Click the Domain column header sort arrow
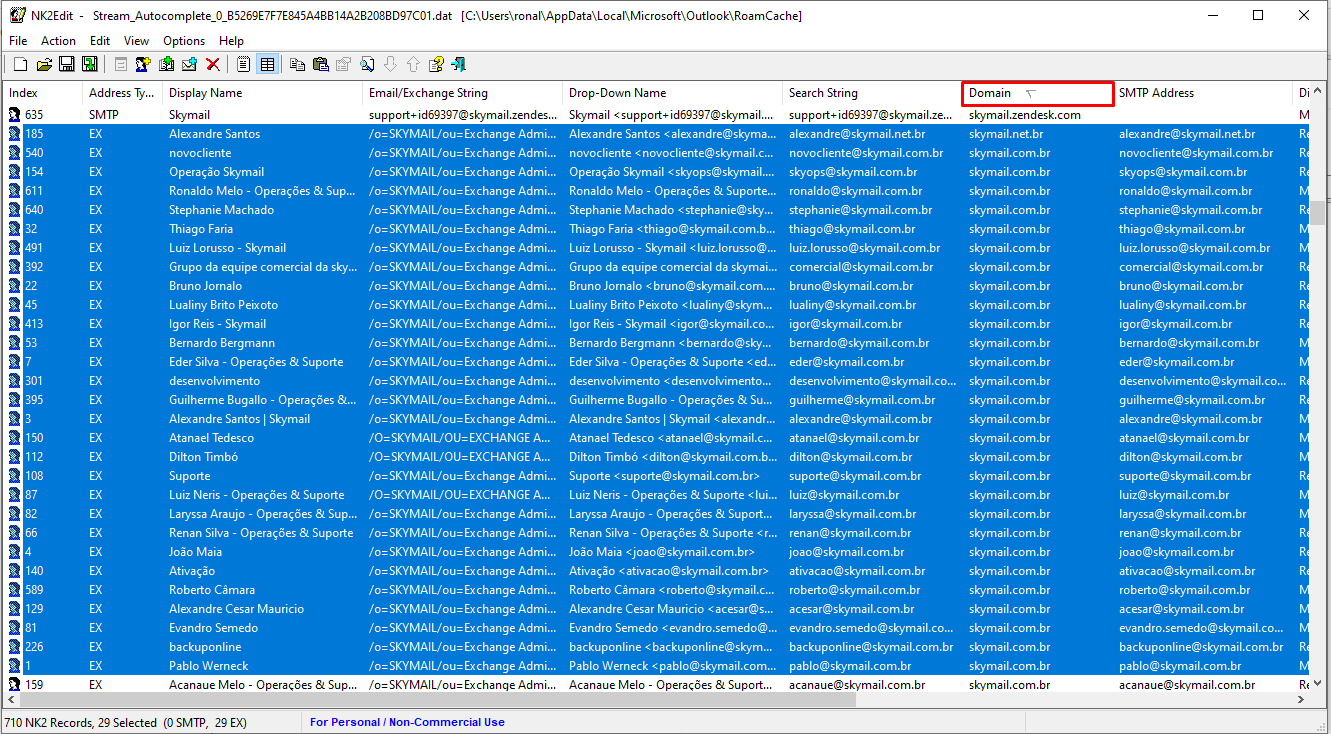1331x734 pixels. click(x=1032, y=93)
